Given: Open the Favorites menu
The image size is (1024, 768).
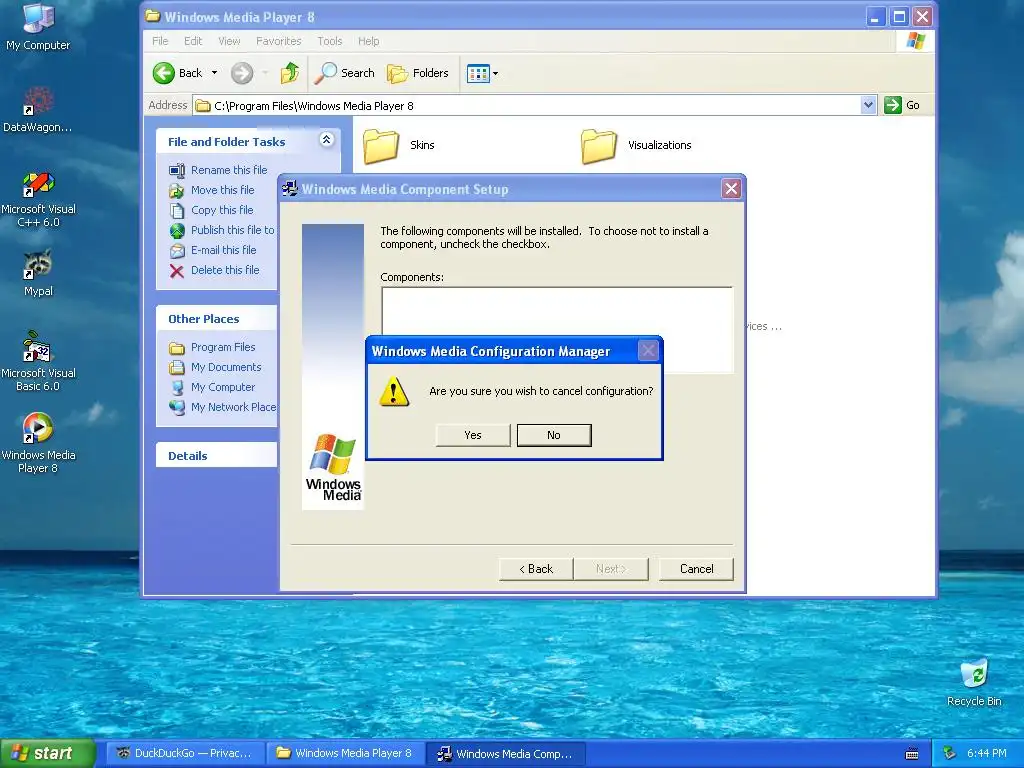Looking at the screenshot, I should [x=279, y=41].
